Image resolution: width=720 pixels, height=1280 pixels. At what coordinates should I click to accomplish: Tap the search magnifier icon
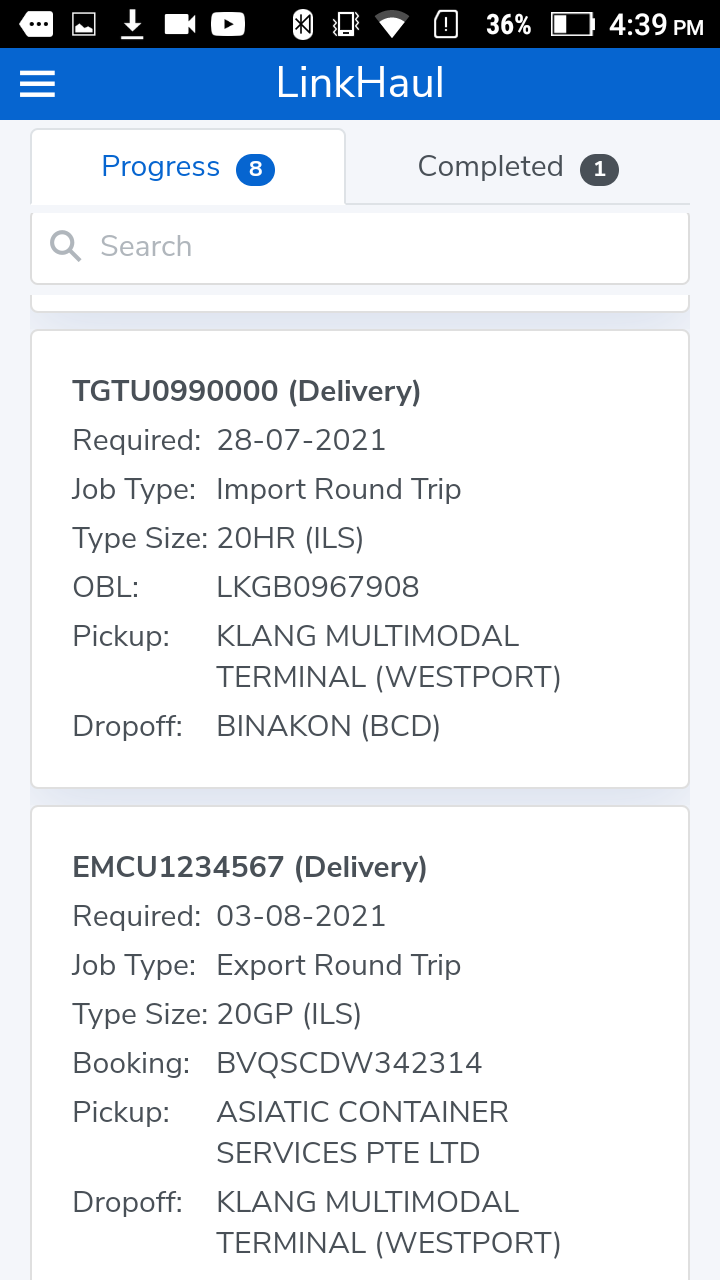[x=66, y=246]
